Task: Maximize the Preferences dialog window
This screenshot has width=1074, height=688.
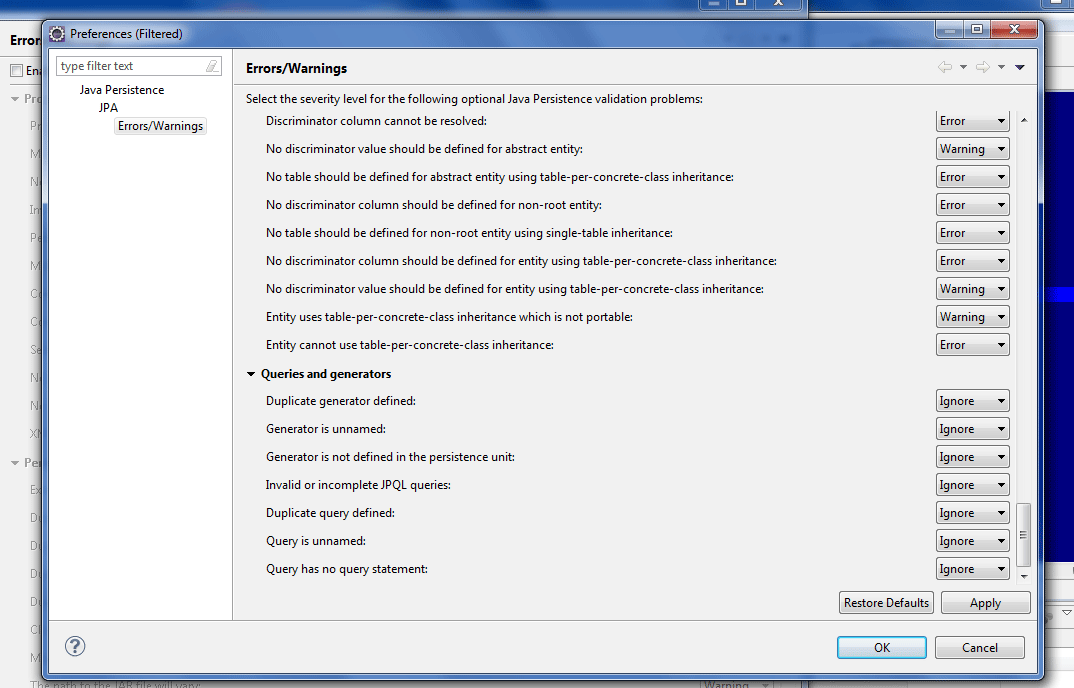Action: [x=977, y=29]
